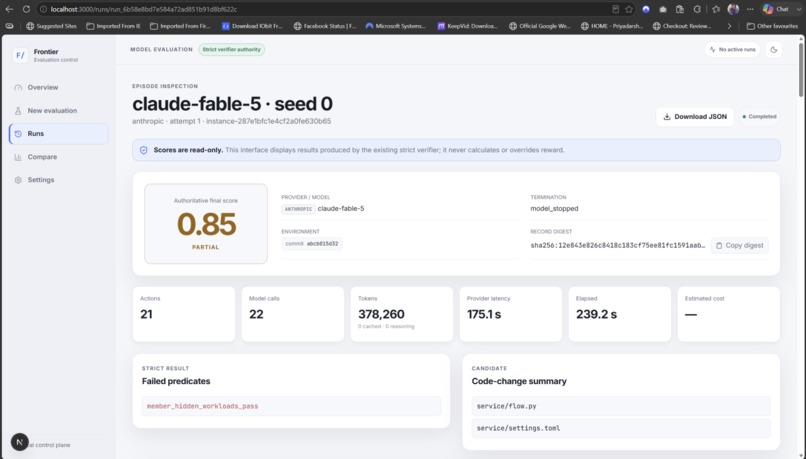This screenshot has height=459, width=806.
Task: Click the Settings gear icon in sidebar
Action: coord(18,180)
